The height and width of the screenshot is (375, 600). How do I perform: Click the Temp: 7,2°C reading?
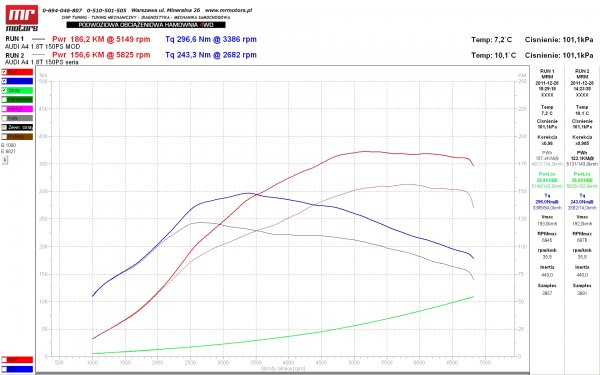pyautogui.click(x=491, y=40)
